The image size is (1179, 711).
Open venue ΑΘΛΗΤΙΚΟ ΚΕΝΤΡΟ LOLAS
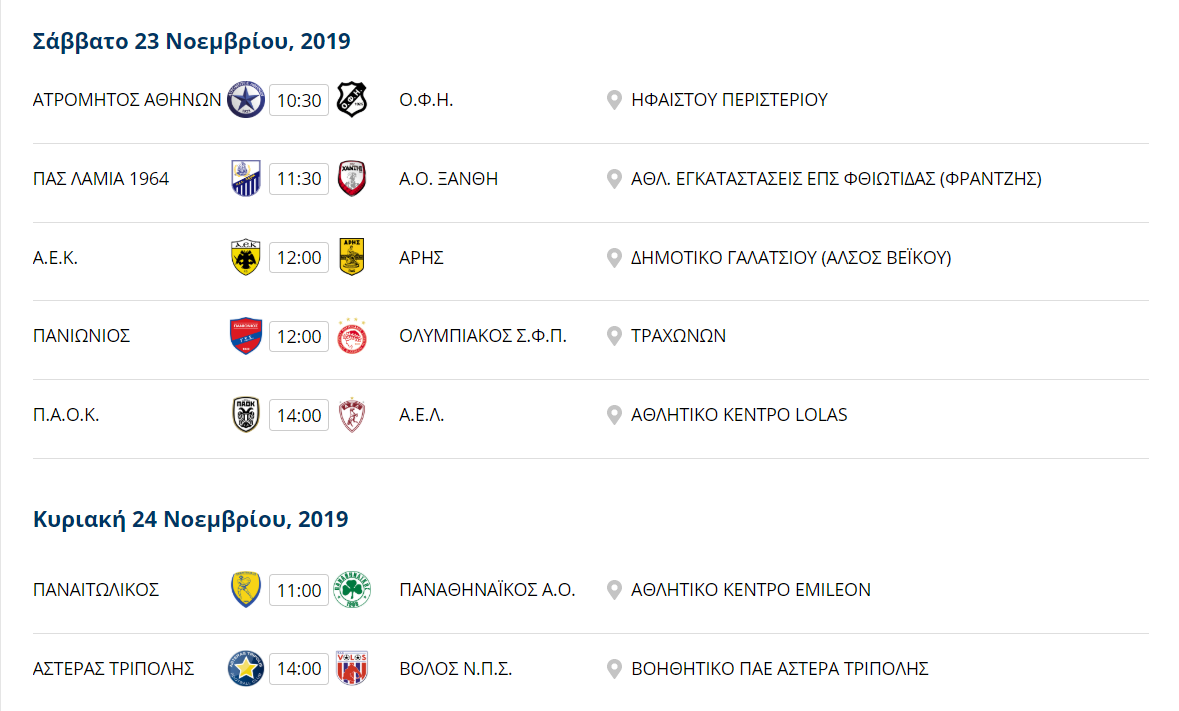point(738,415)
